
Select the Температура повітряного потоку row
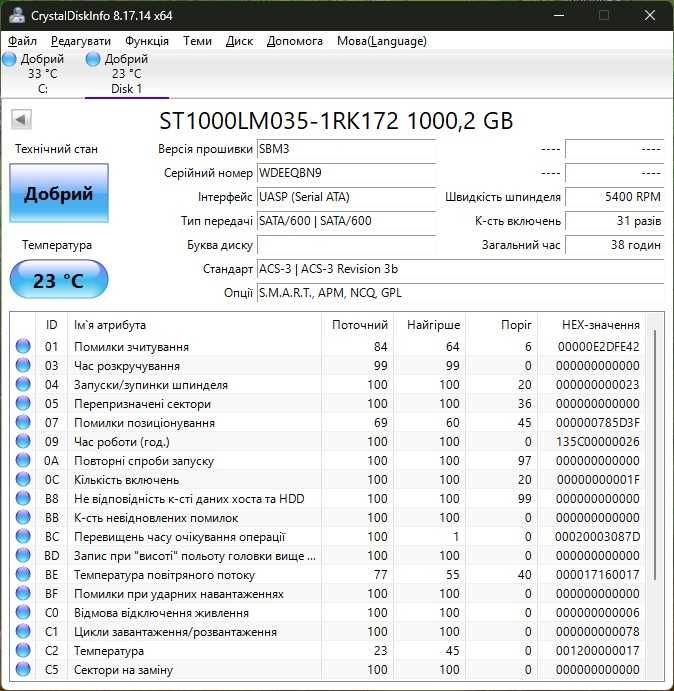tap(328, 574)
